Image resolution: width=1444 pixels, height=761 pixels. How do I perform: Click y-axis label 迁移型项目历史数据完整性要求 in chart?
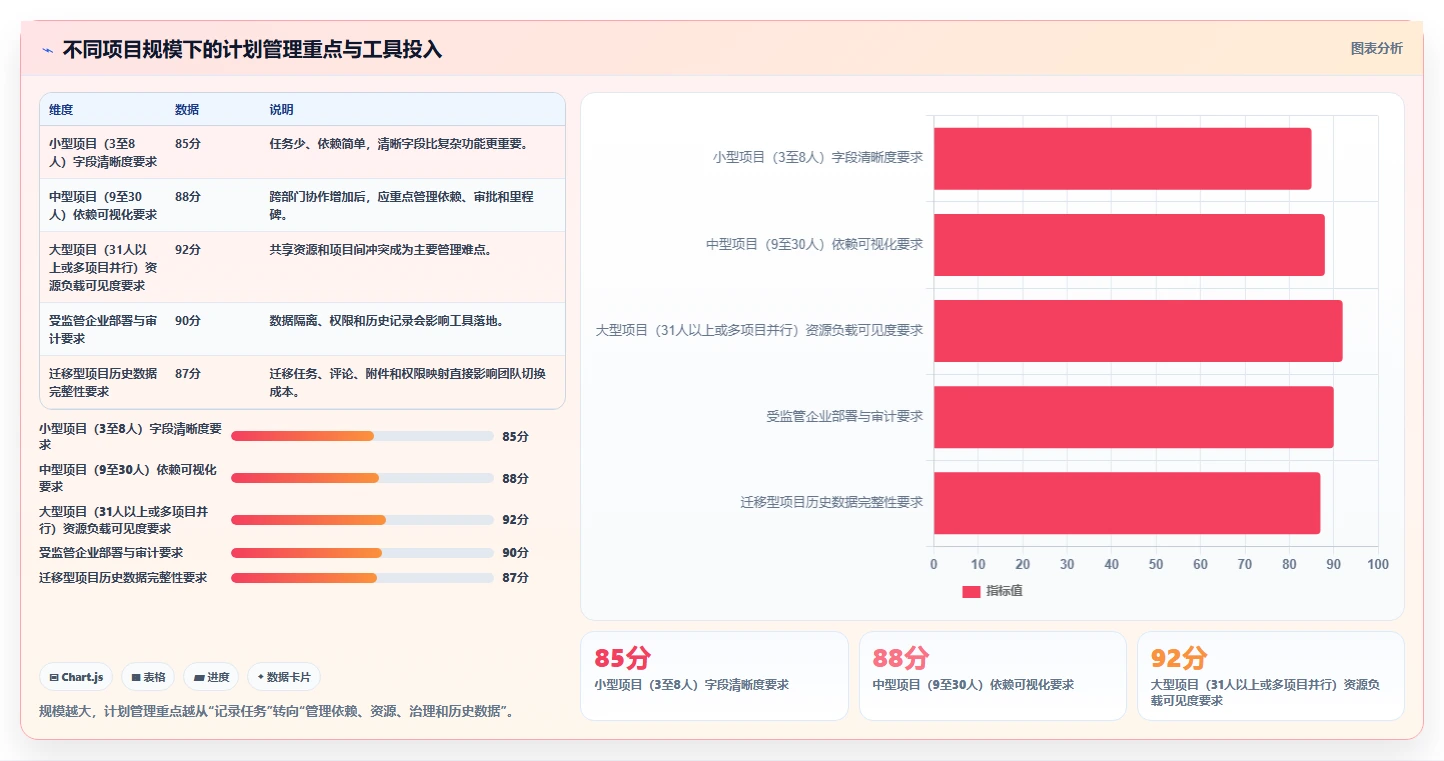831,502
